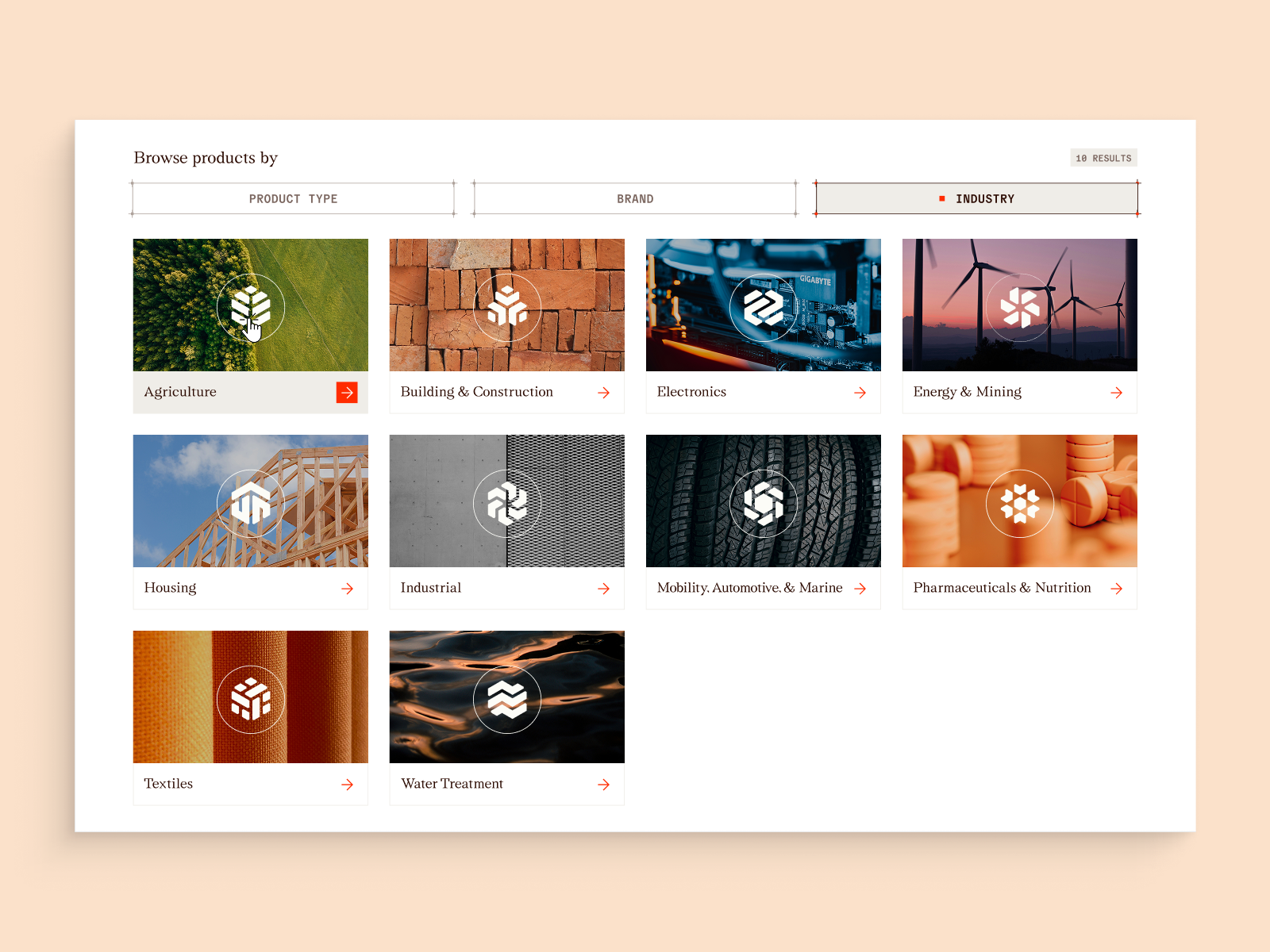Open the Electronics category link

691,392
